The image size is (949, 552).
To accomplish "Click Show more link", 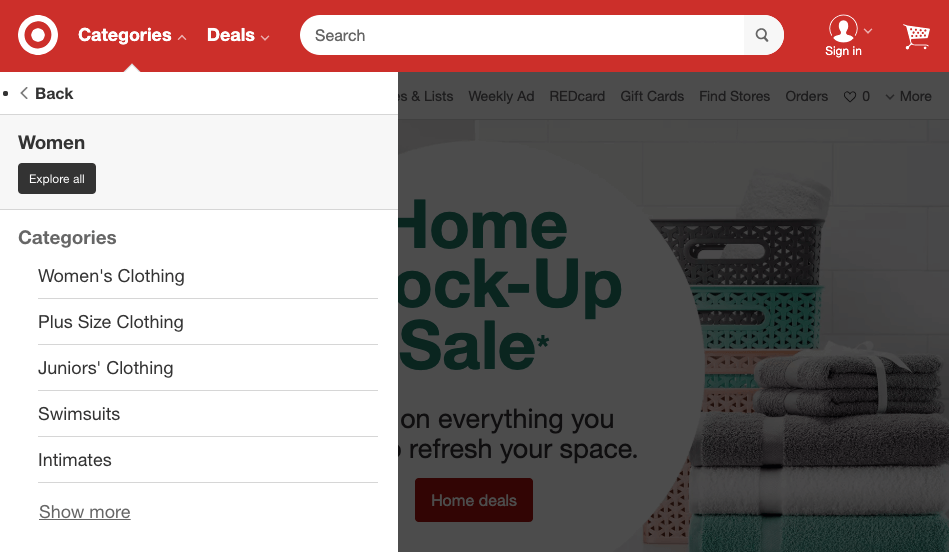I will pyautogui.click(x=85, y=512).
